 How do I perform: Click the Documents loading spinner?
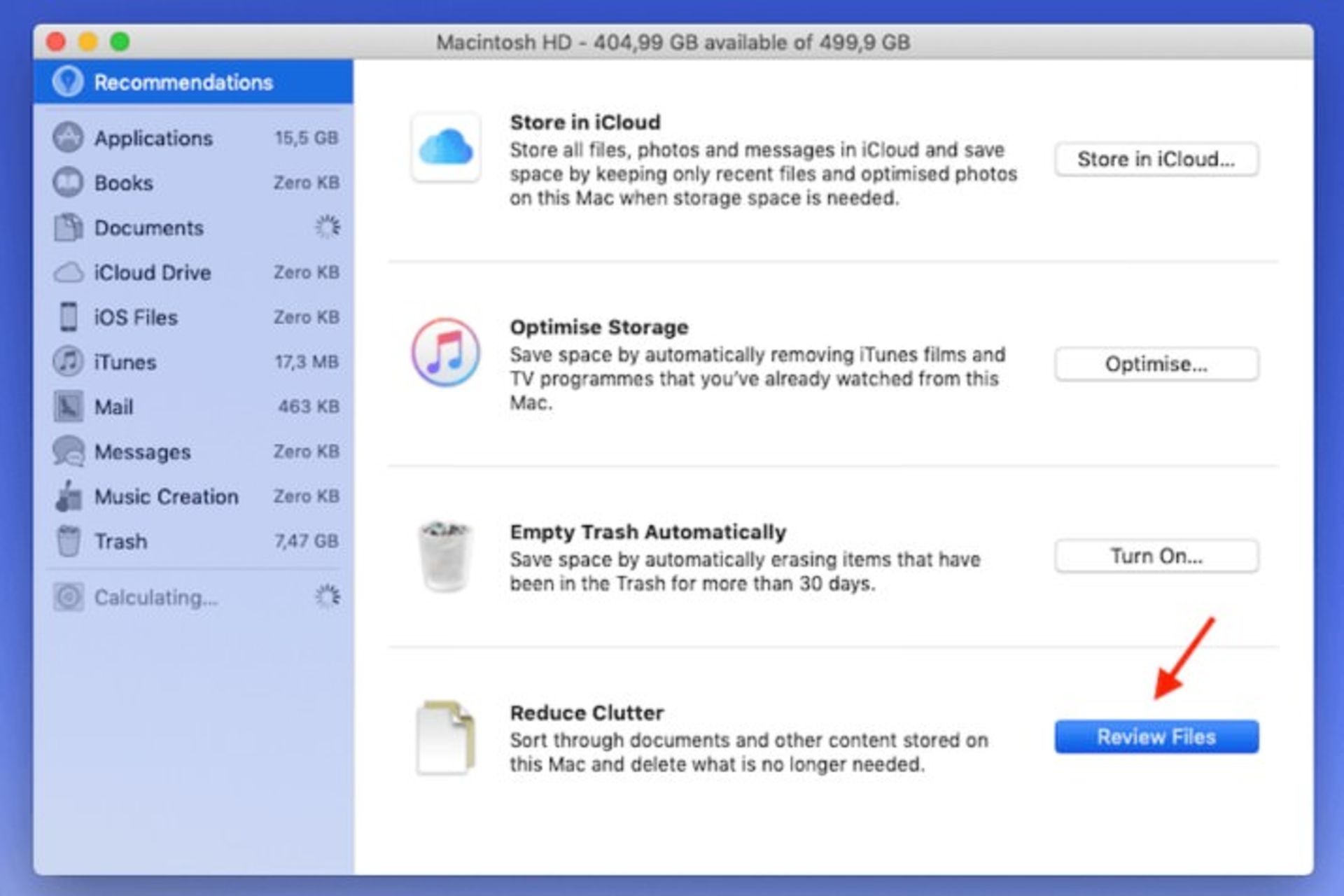(327, 227)
